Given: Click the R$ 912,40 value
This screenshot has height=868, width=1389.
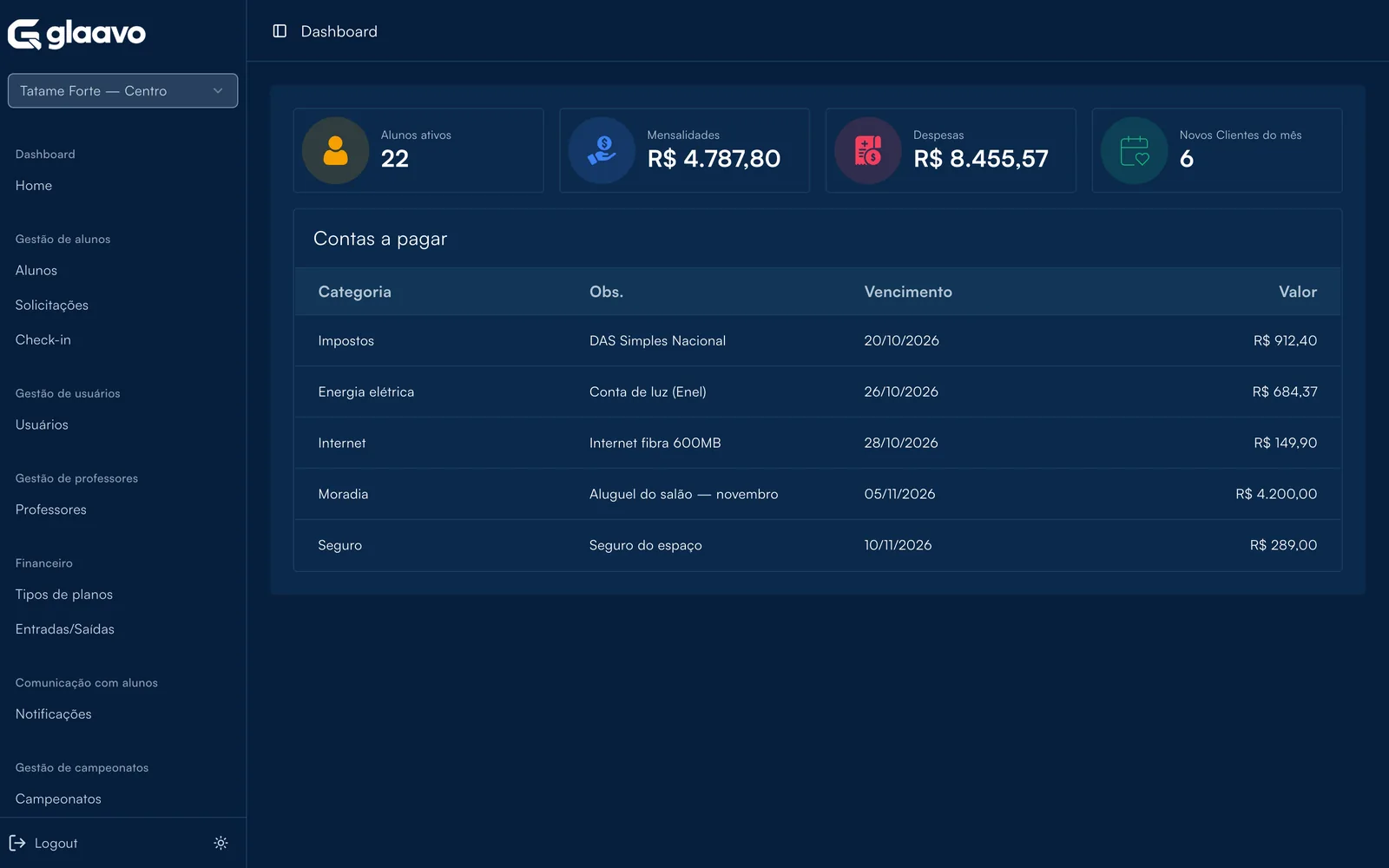Looking at the screenshot, I should click(x=1286, y=341).
